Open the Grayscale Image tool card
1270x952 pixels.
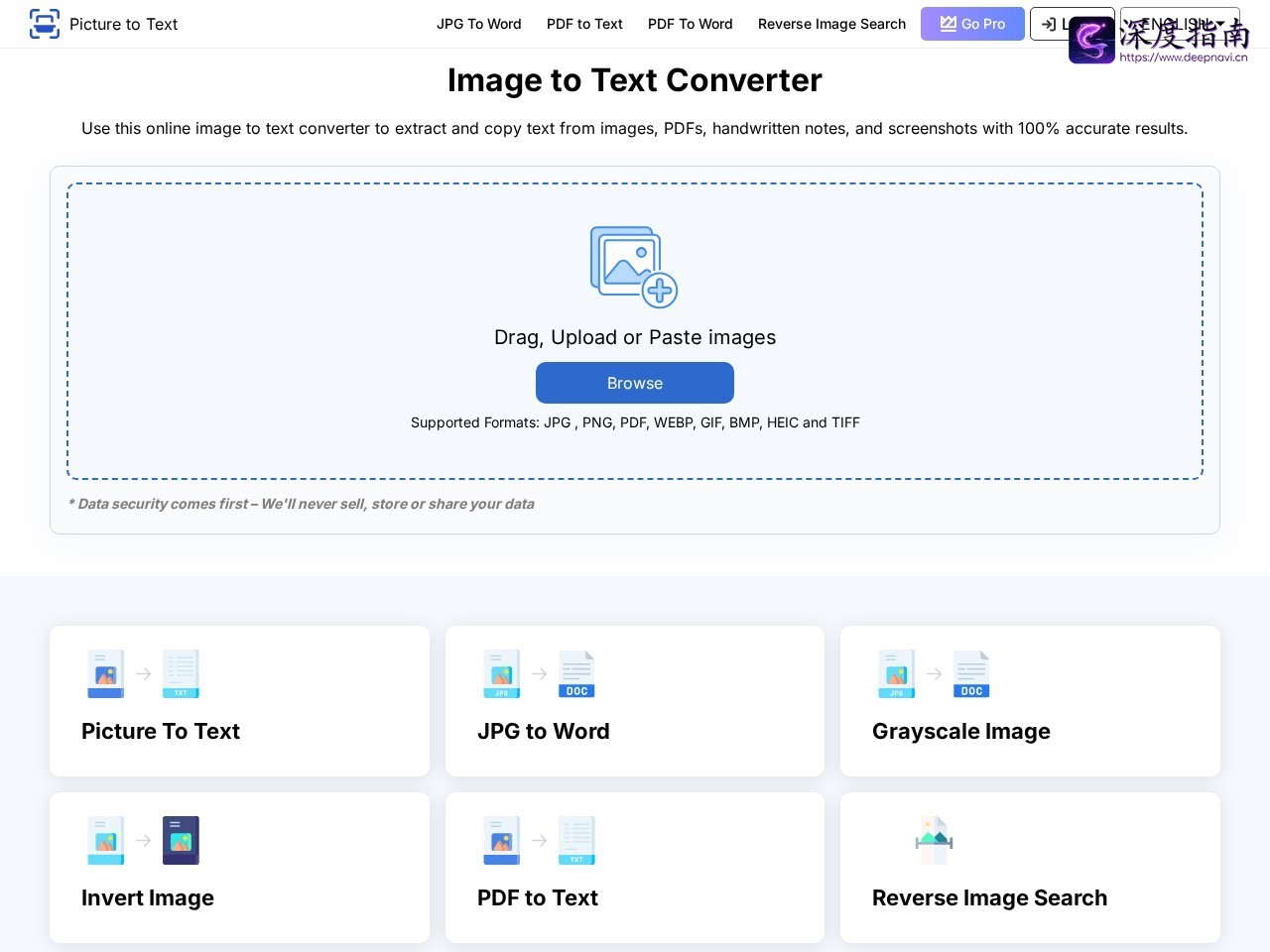pyautogui.click(x=1030, y=701)
